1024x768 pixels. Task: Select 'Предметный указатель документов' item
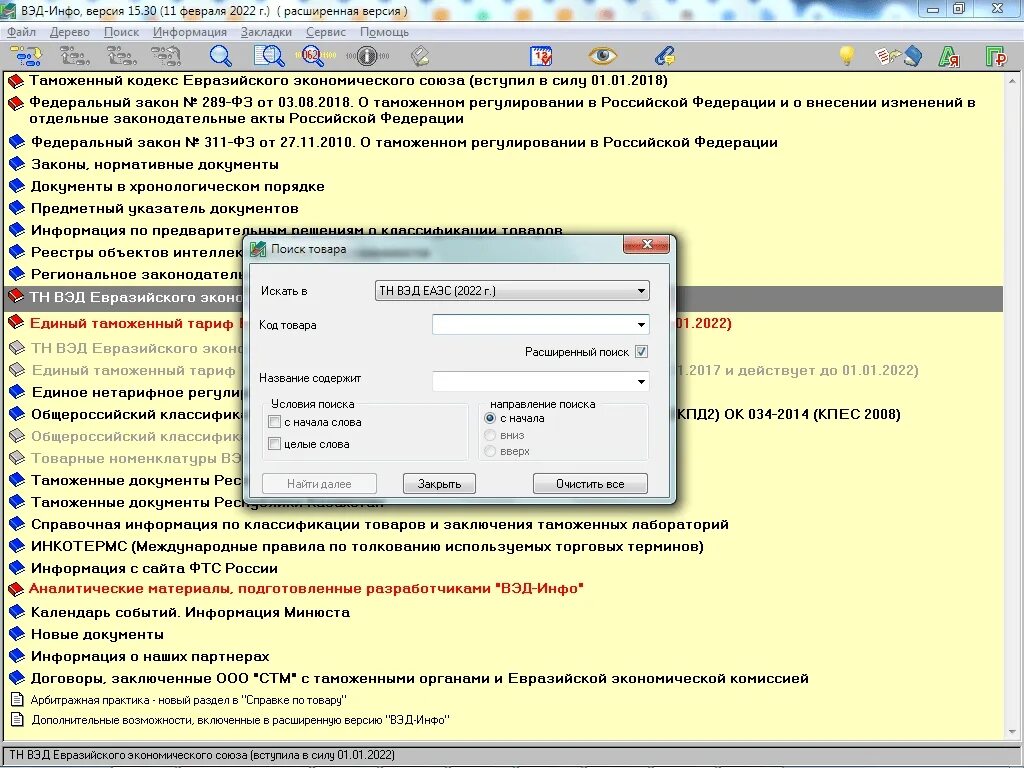tap(165, 209)
